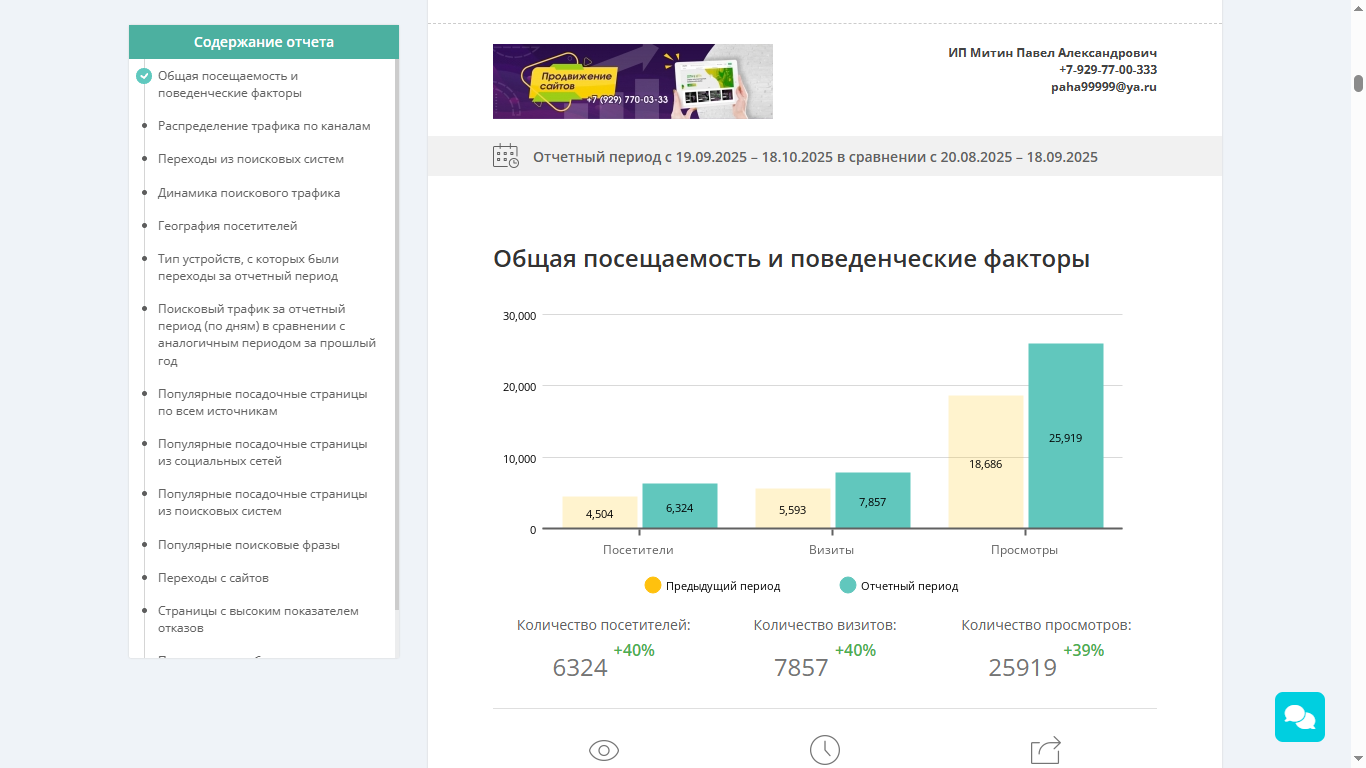Screen dimensions: 1366x768
Task: Click the bullet icon beside Переходы с сайтов
Action: [x=143, y=578]
